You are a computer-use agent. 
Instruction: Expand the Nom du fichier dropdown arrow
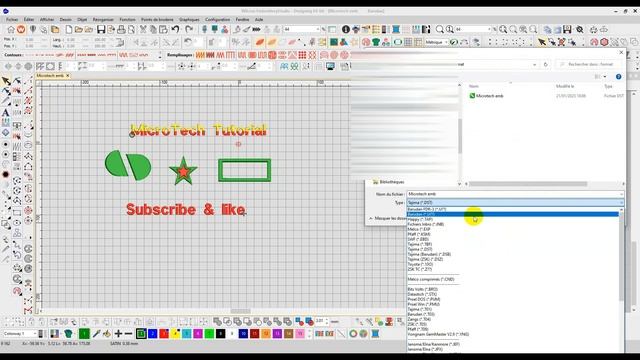click(x=621, y=194)
